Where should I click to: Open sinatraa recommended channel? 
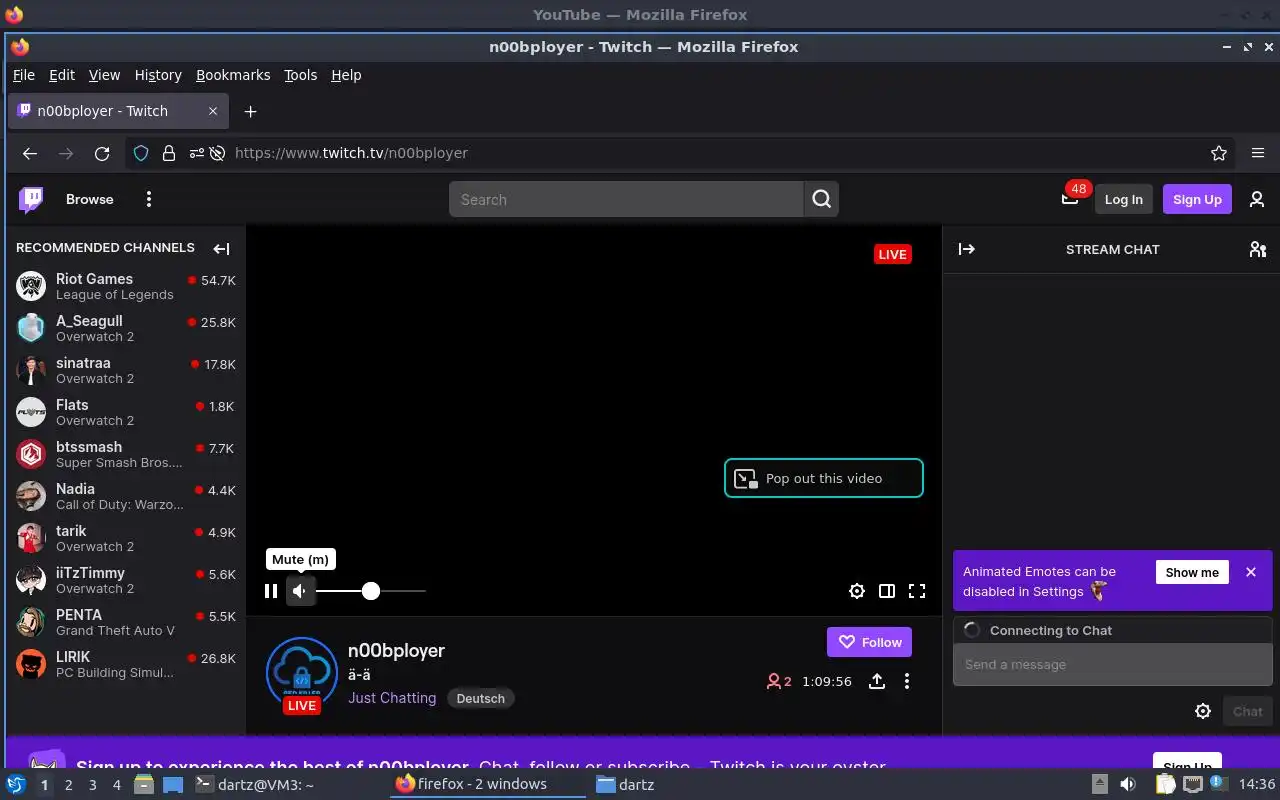tap(125, 370)
